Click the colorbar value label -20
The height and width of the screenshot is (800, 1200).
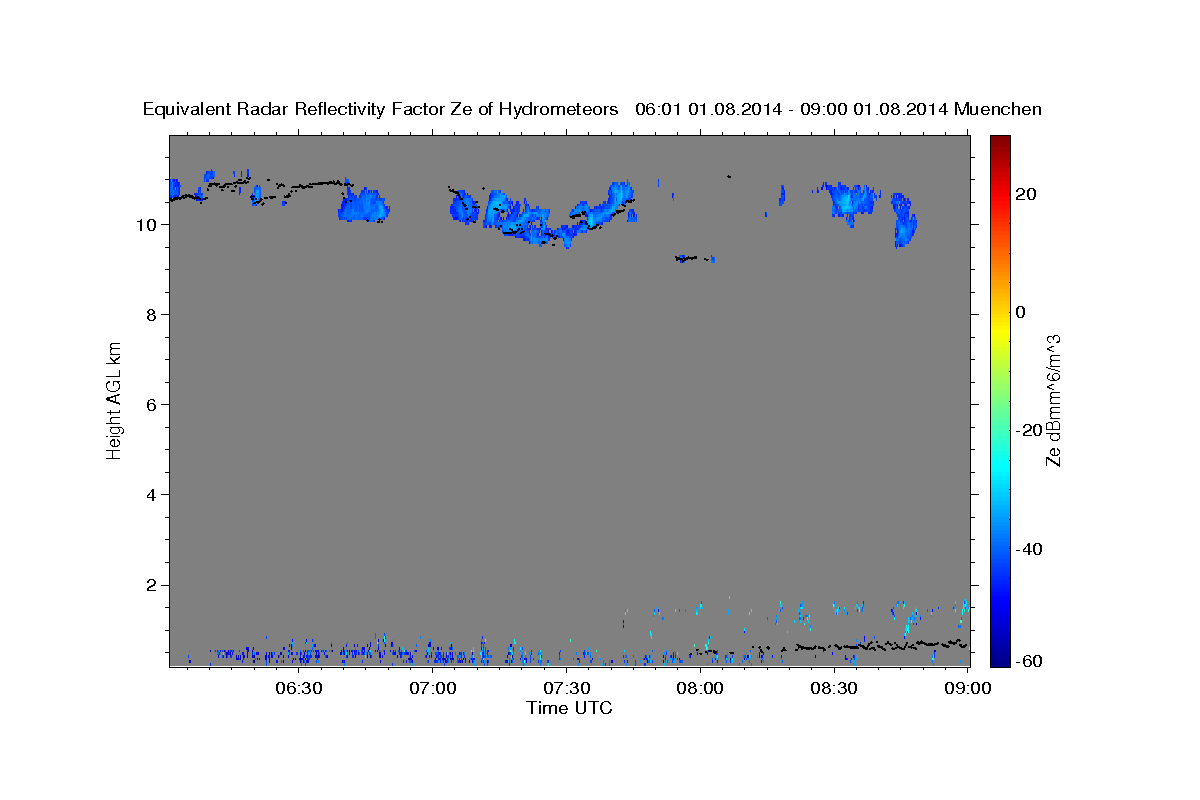[x=1029, y=430]
